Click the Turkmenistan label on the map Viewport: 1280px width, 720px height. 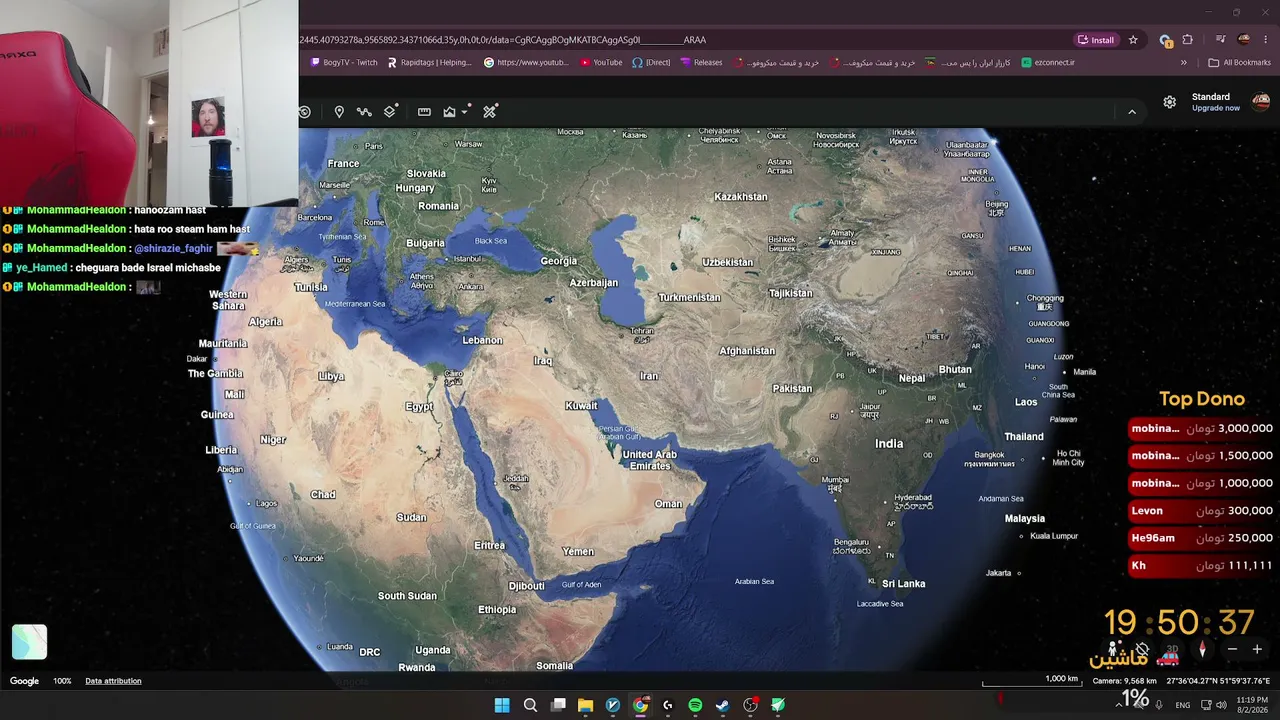[x=689, y=297]
